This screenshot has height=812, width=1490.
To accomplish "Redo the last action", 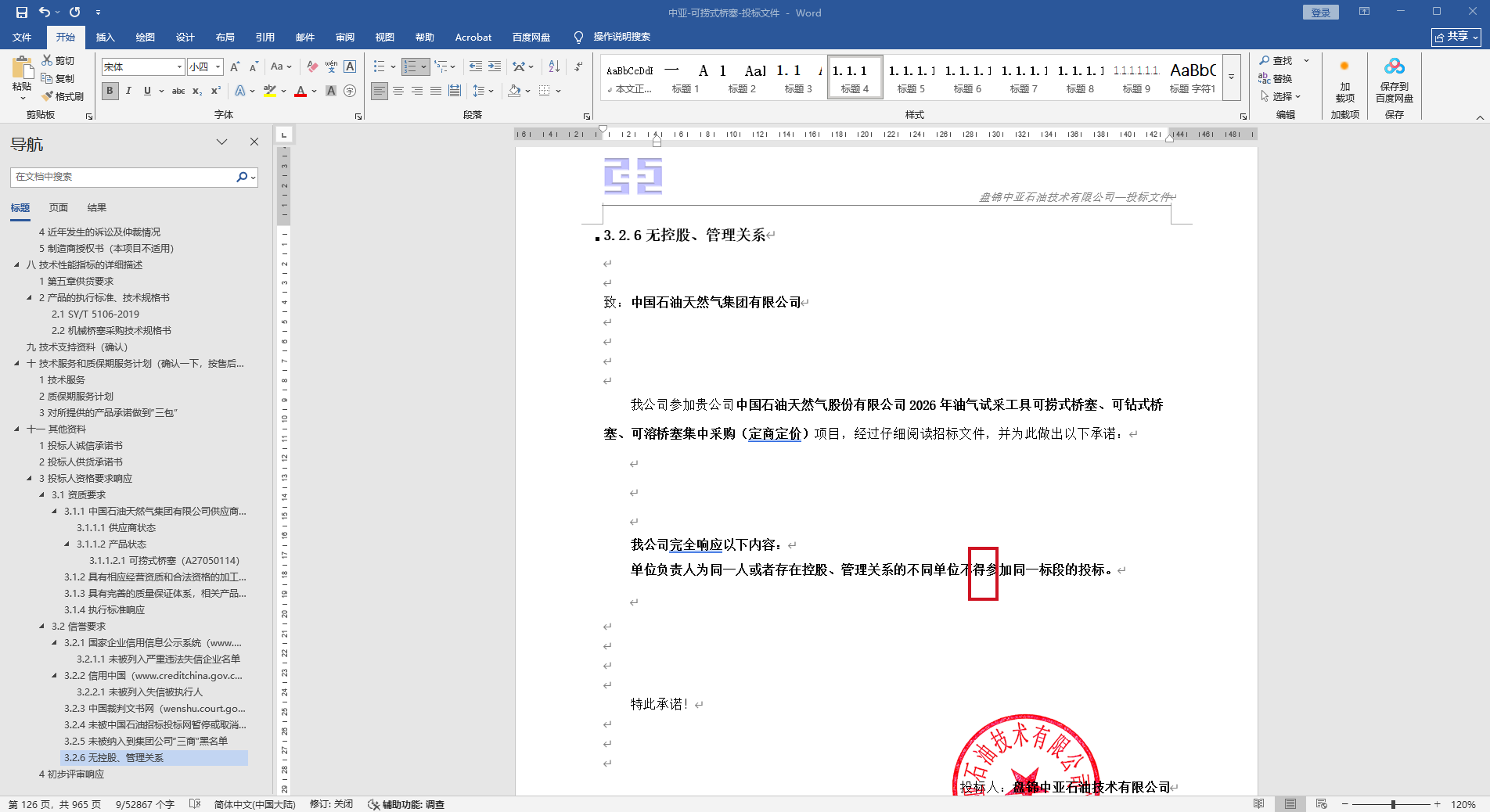I will [75, 13].
